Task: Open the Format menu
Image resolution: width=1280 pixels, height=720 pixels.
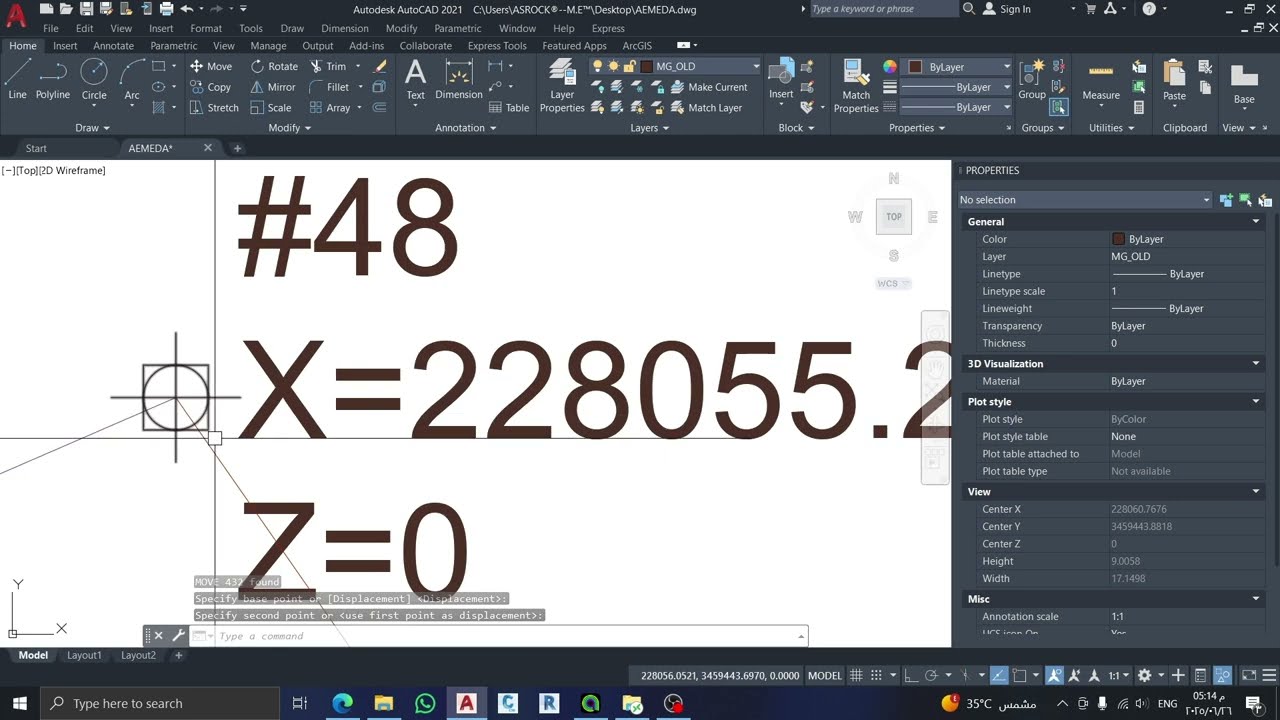Action: click(x=206, y=29)
